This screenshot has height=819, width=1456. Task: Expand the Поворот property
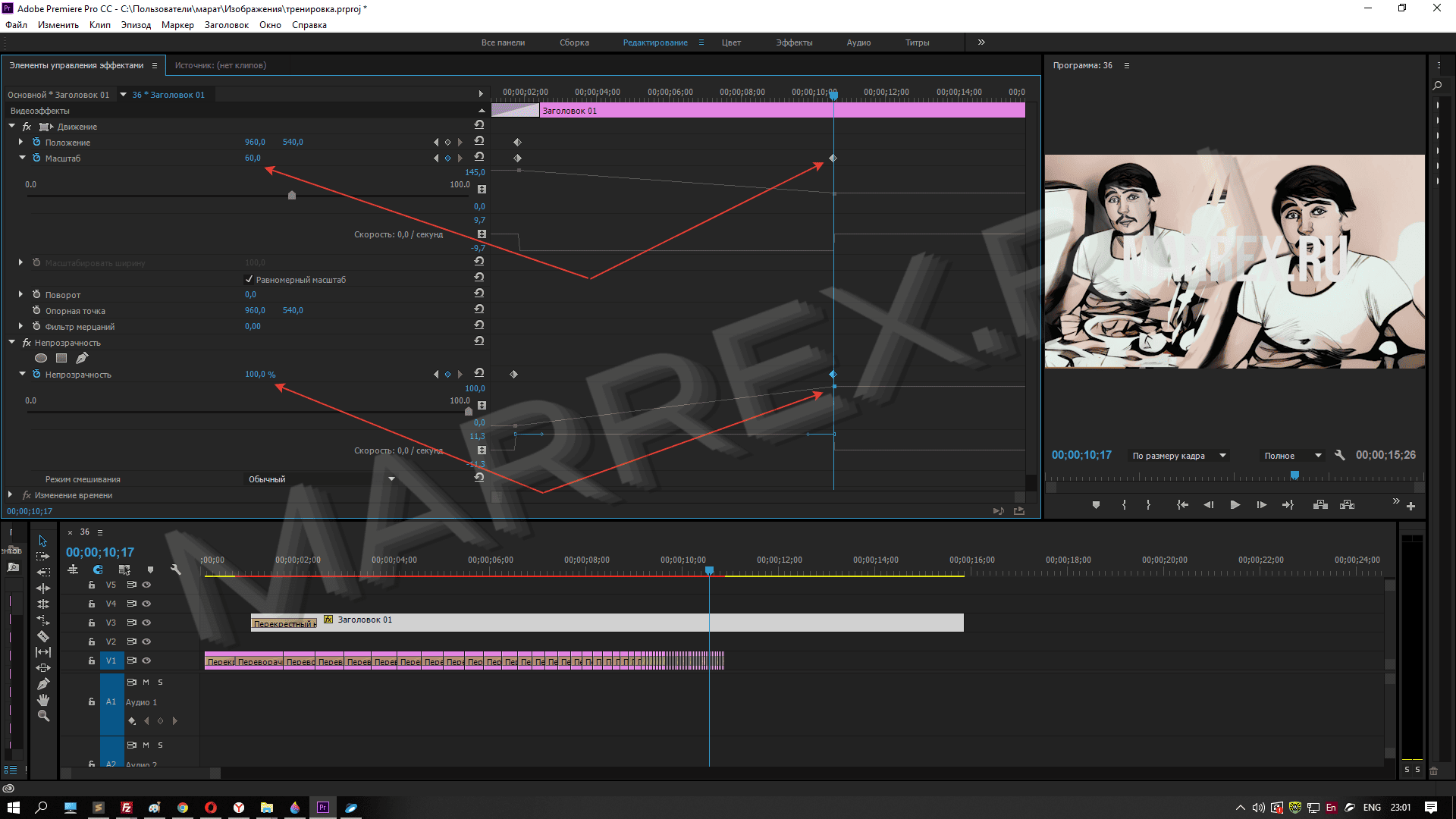(20, 294)
